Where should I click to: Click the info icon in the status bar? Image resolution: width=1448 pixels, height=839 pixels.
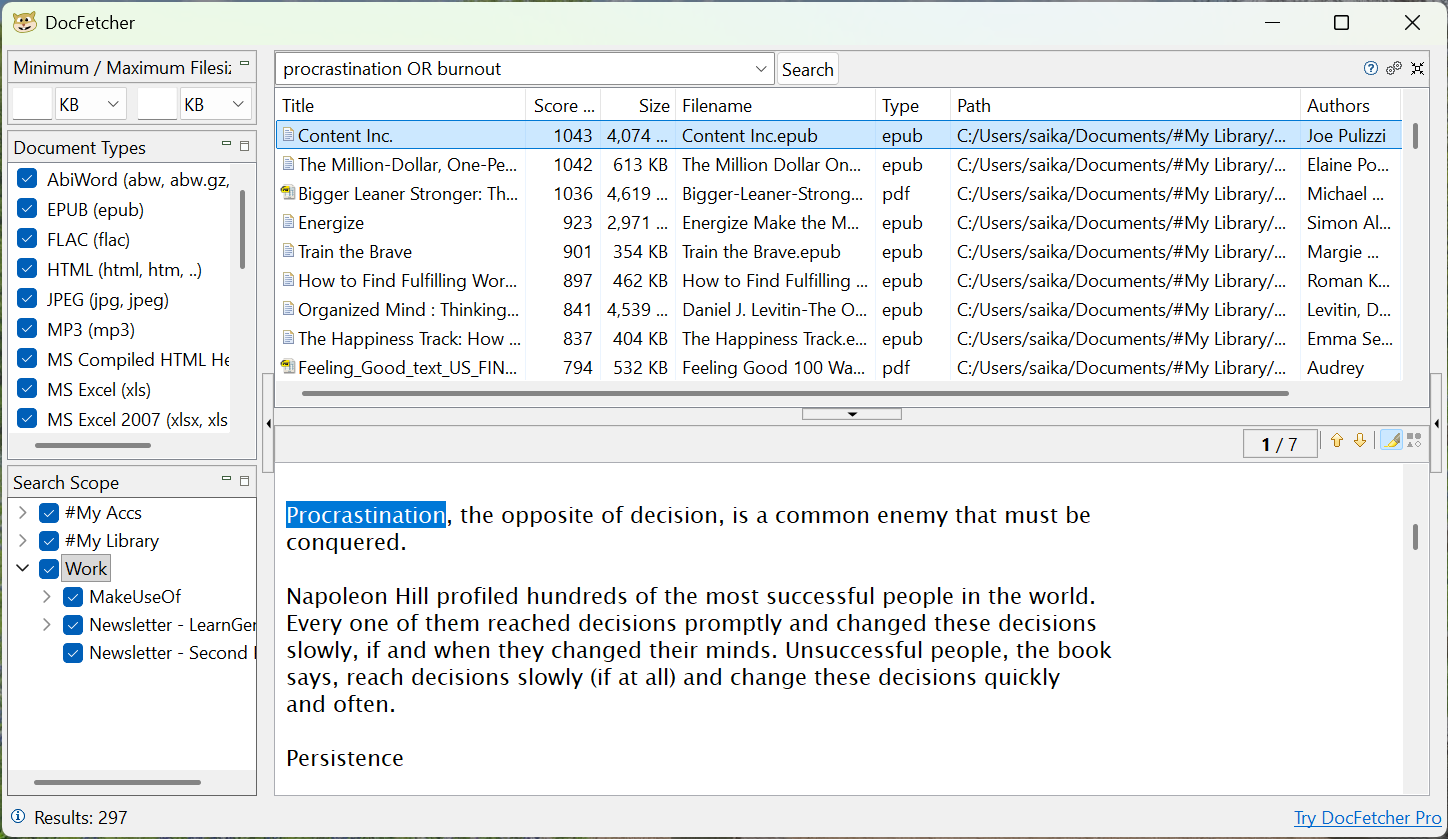click(18, 817)
